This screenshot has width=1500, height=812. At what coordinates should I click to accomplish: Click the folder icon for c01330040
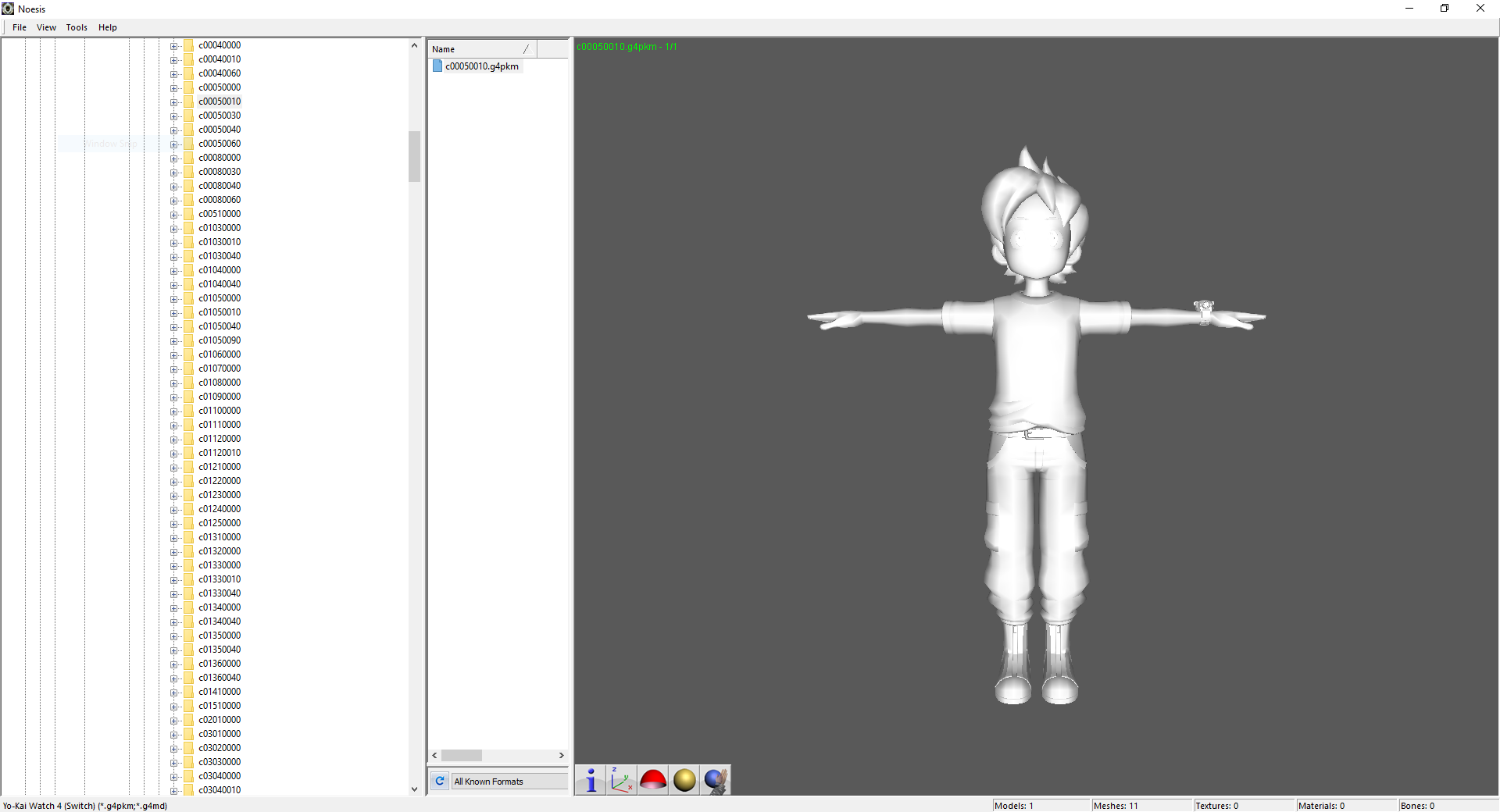coord(189,593)
